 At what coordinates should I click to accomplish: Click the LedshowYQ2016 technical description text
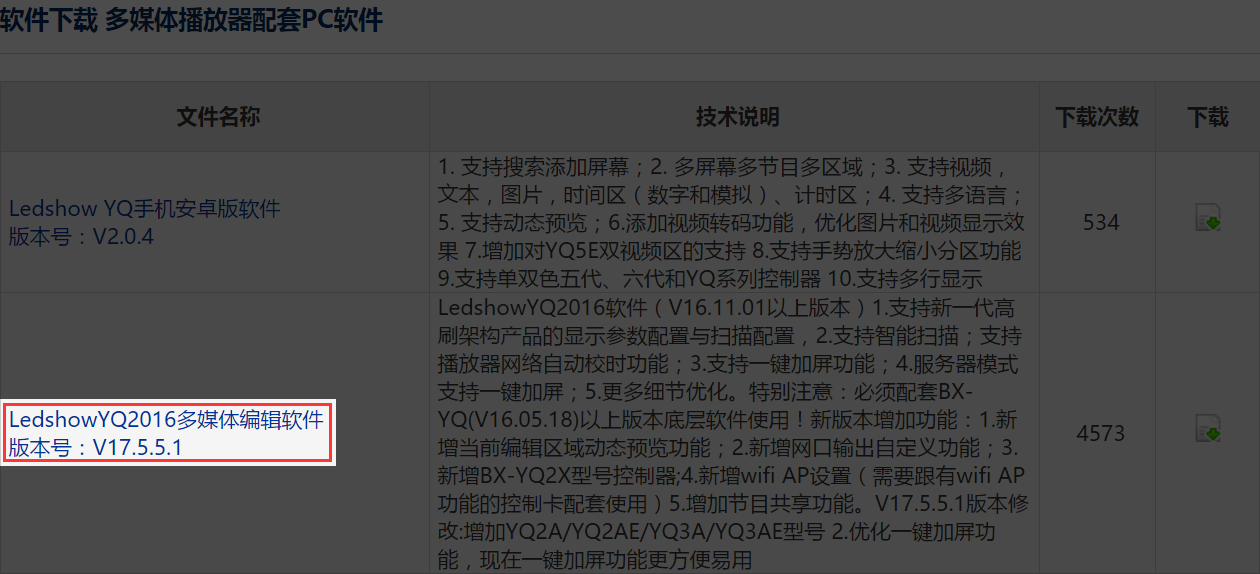[x=731, y=433]
